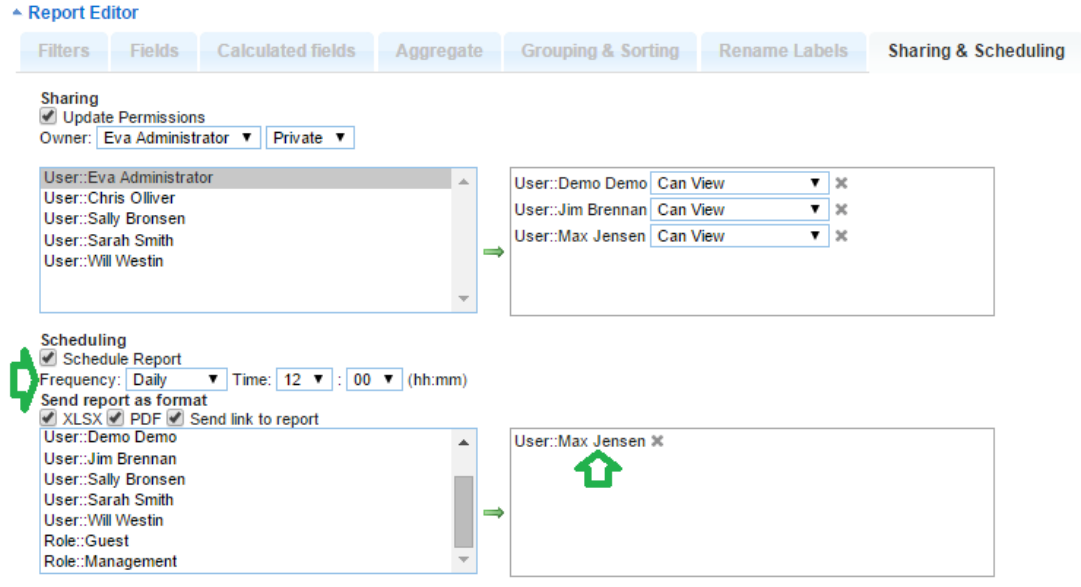Disable the Schedule Report checkbox
Image resolution: width=1081 pixels, height=587 pixels.
[49, 358]
